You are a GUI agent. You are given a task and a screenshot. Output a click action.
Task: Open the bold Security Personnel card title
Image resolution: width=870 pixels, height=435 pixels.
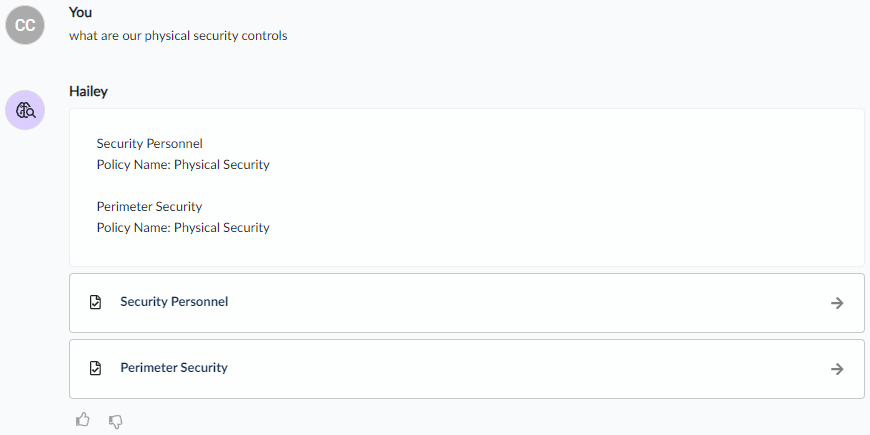[174, 302]
